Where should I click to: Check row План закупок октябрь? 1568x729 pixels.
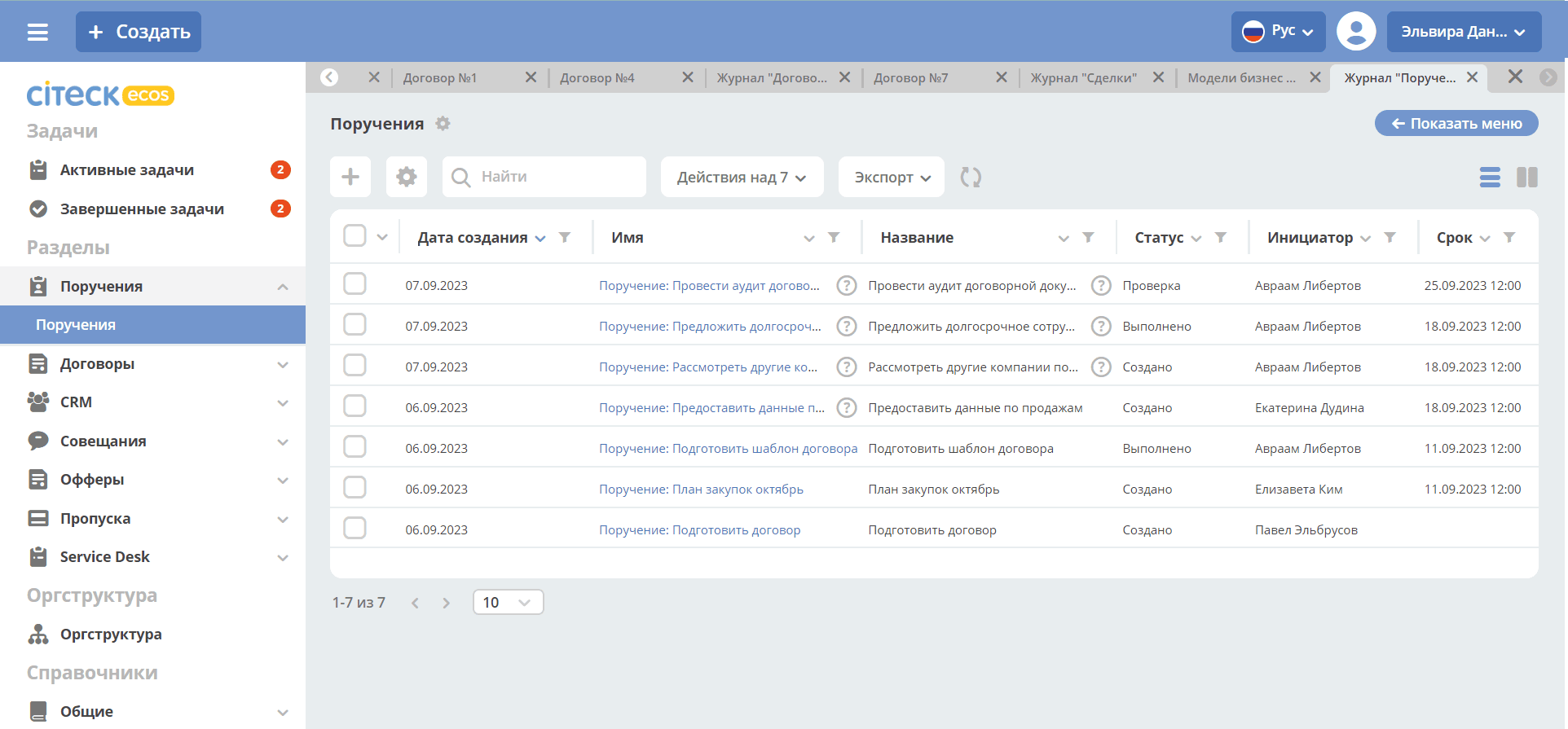pos(355,487)
